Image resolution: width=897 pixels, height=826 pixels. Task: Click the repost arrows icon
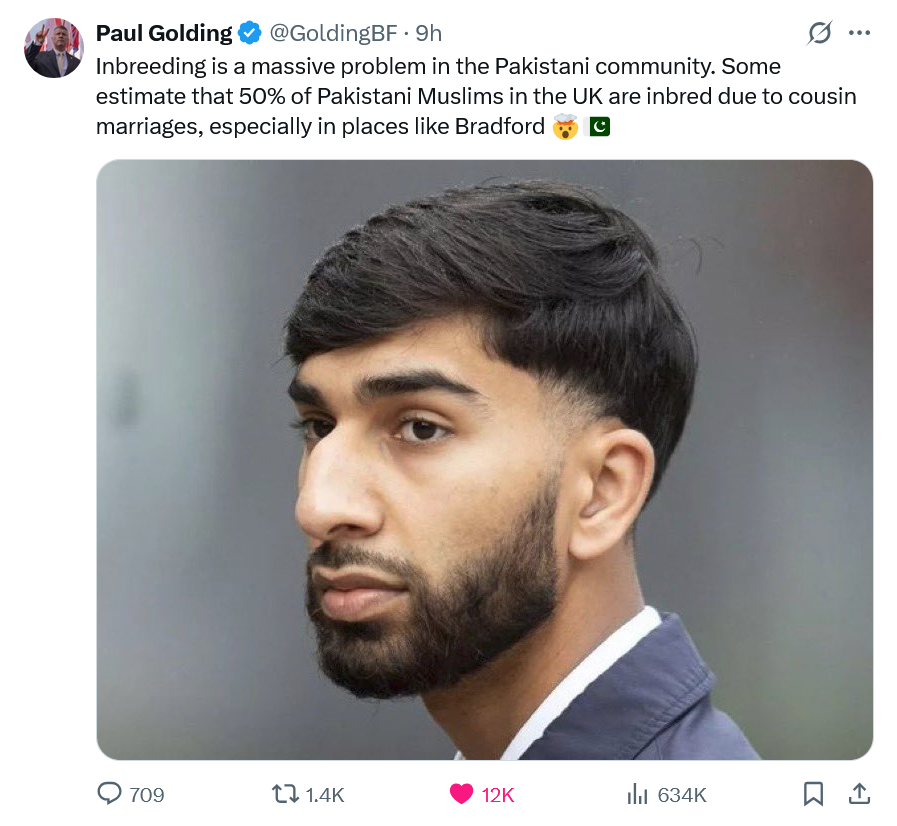(x=284, y=794)
